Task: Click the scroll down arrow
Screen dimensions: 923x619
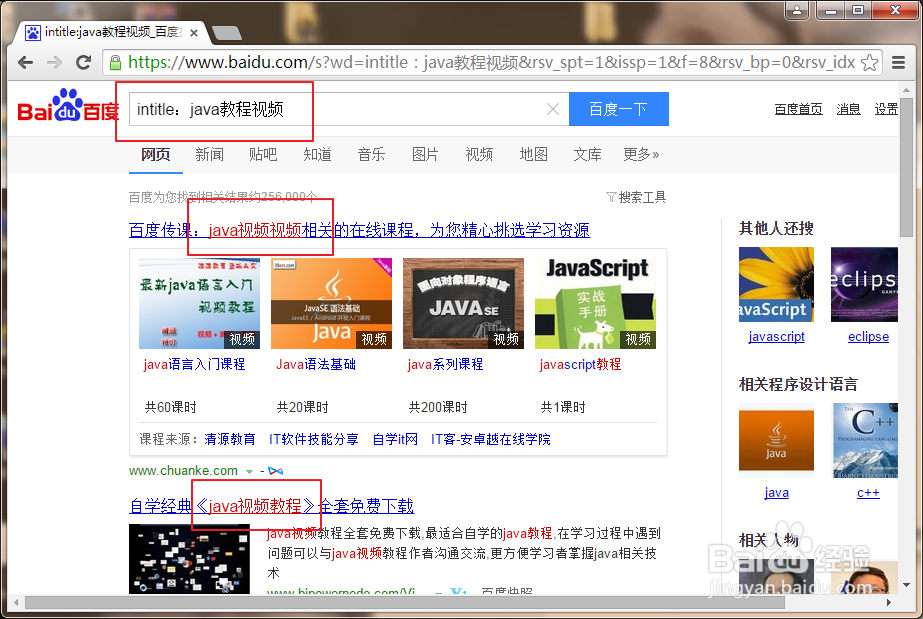Action: (907, 585)
